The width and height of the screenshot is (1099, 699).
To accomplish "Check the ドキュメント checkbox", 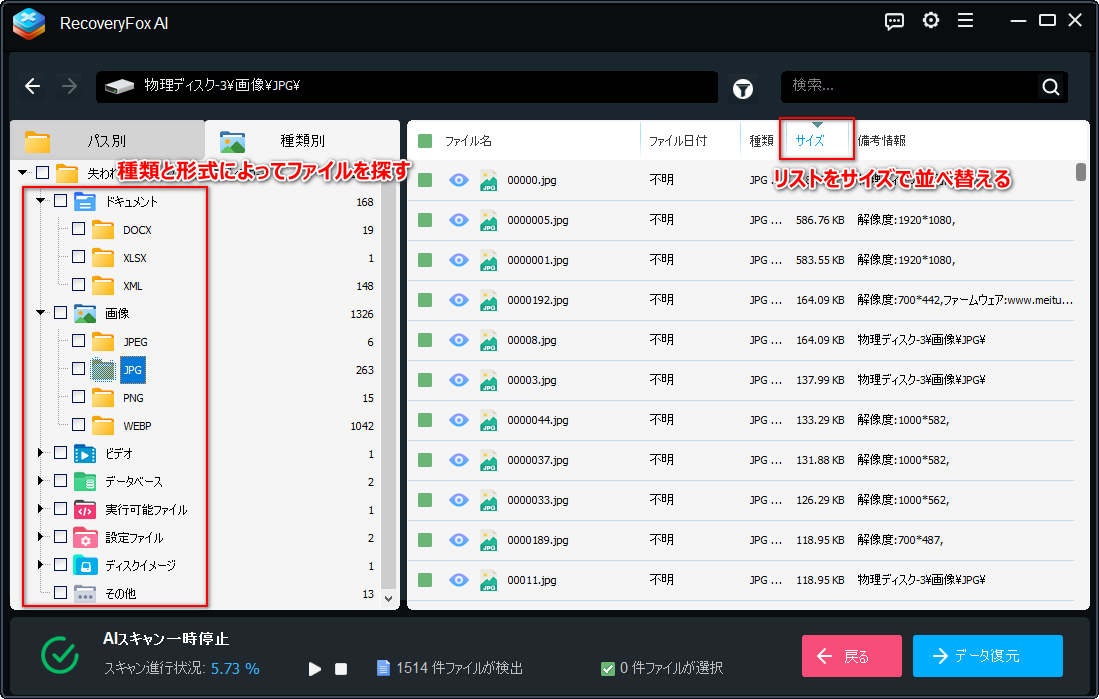I will point(60,201).
